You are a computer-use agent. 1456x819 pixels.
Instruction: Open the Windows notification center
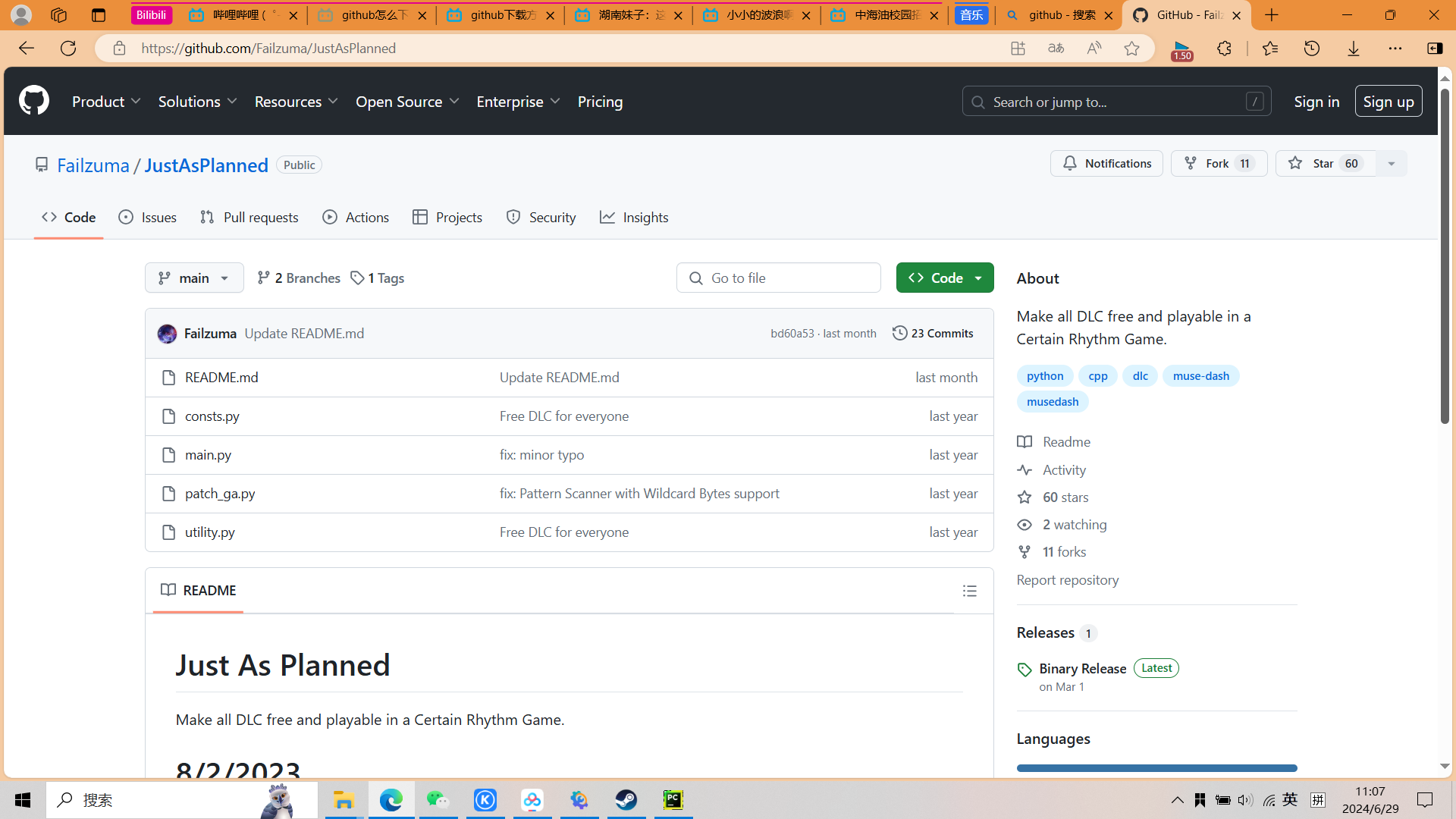(1425, 800)
